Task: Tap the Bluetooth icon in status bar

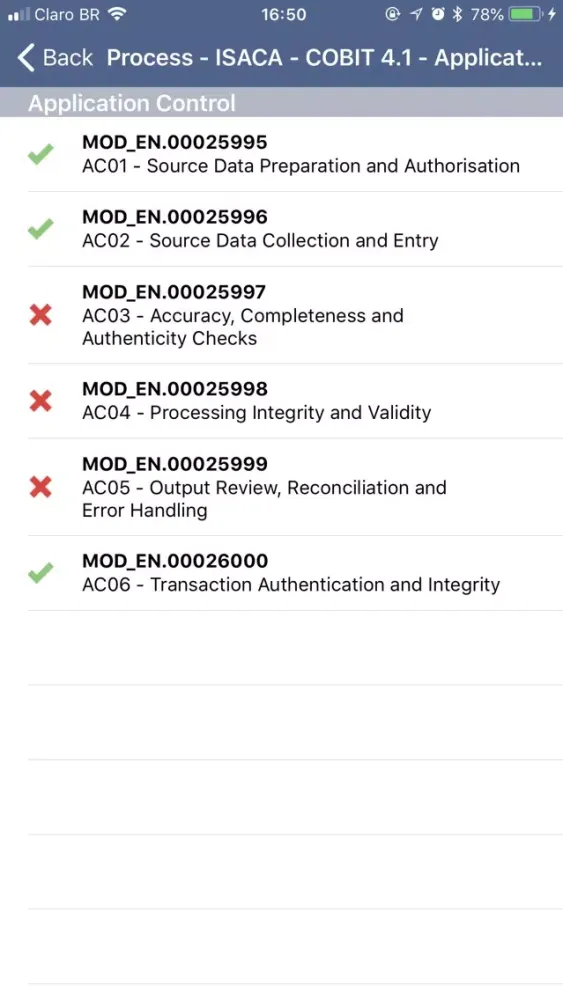Action: coord(457,14)
